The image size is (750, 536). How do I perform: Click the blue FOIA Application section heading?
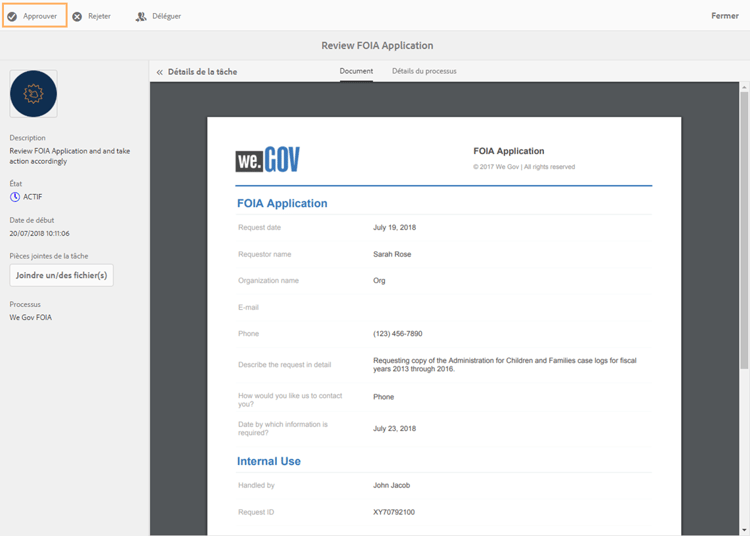[x=282, y=204]
